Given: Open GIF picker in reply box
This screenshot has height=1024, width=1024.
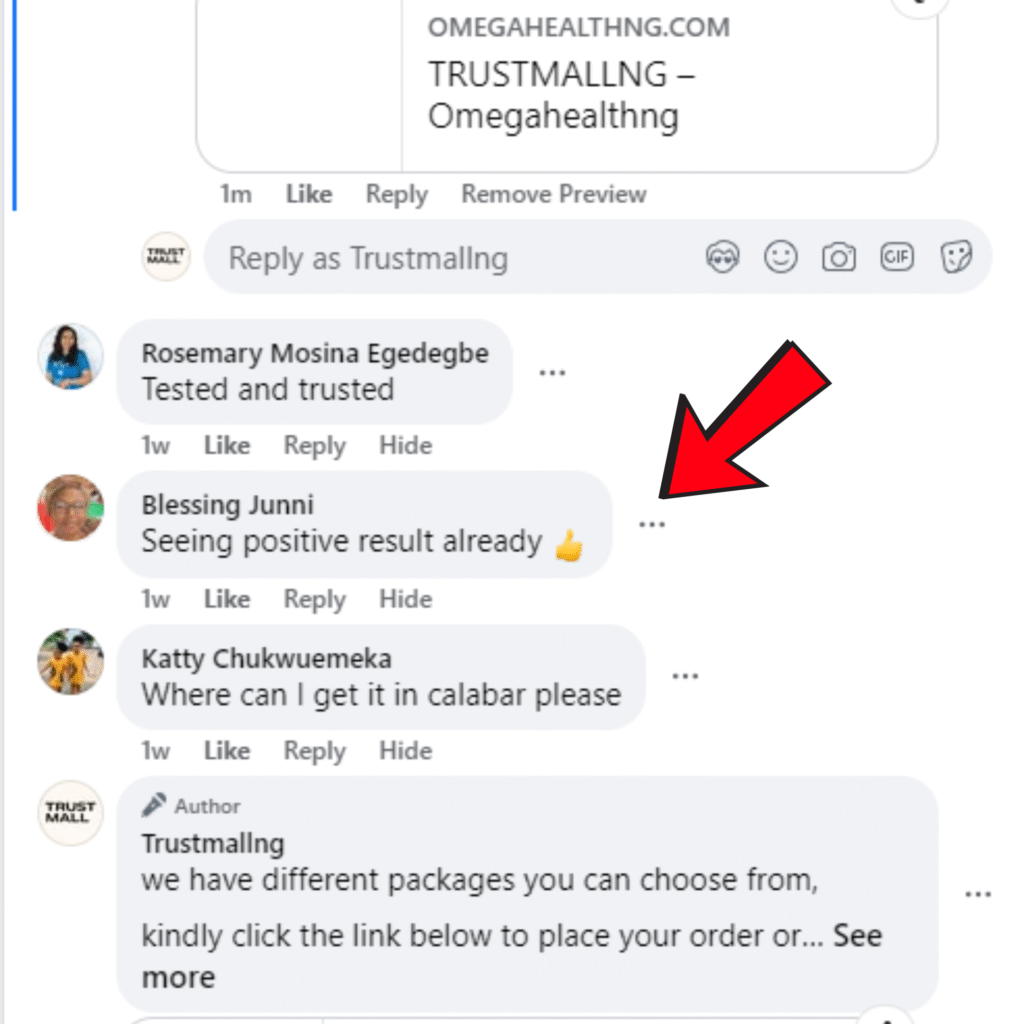Looking at the screenshot, I should tap(897, 257).
